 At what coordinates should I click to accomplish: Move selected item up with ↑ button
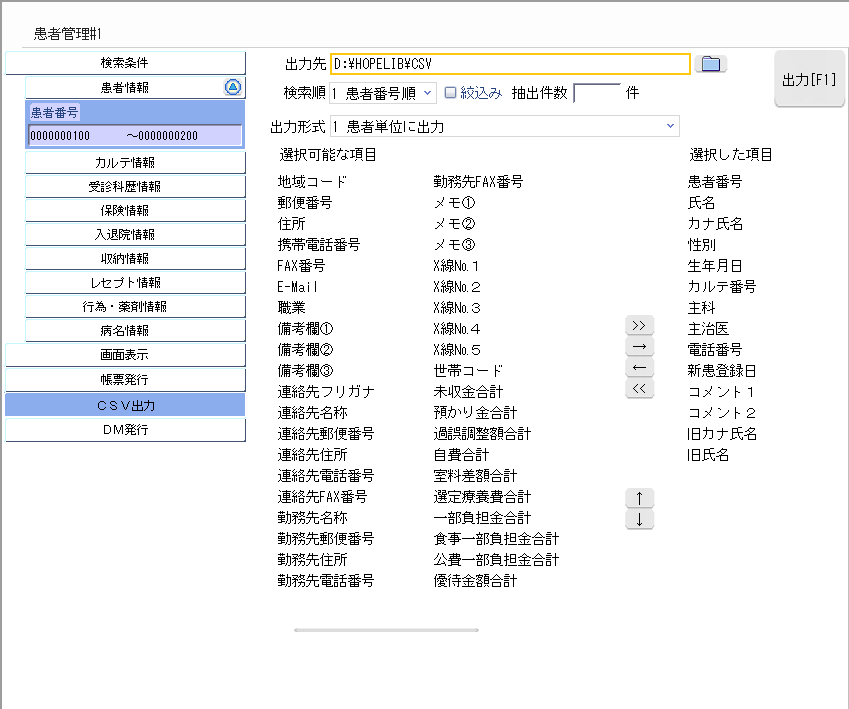[x=639, y=498]
